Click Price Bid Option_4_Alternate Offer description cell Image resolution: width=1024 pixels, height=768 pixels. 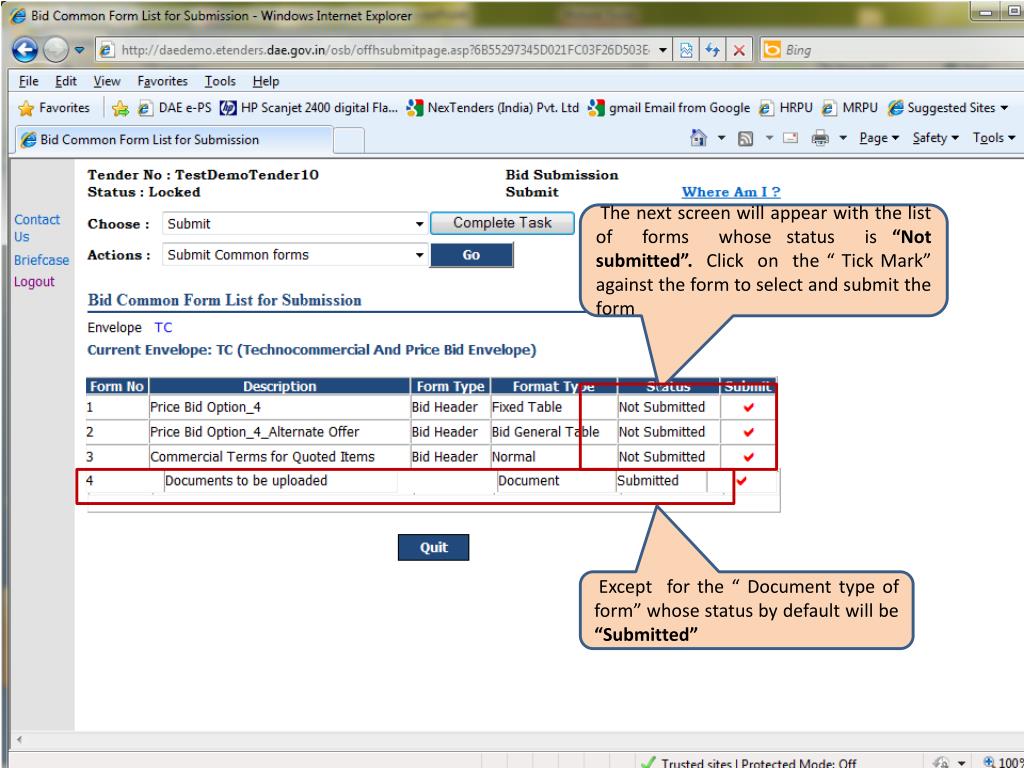[279, 432]
